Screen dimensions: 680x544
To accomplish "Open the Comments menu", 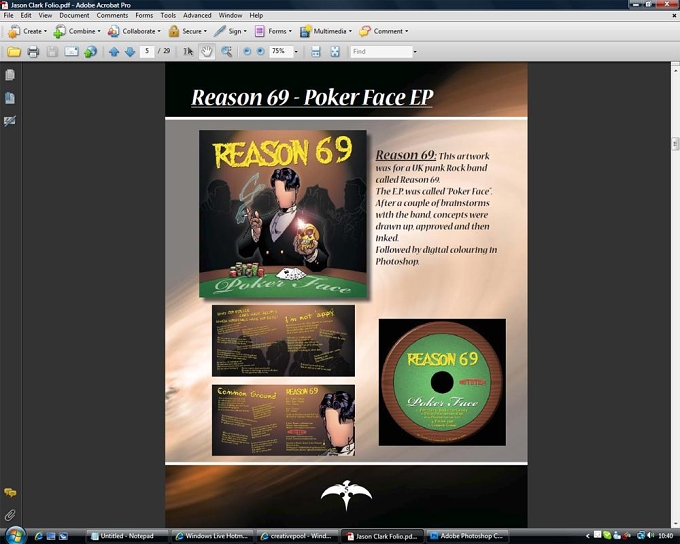I will 112,15.
